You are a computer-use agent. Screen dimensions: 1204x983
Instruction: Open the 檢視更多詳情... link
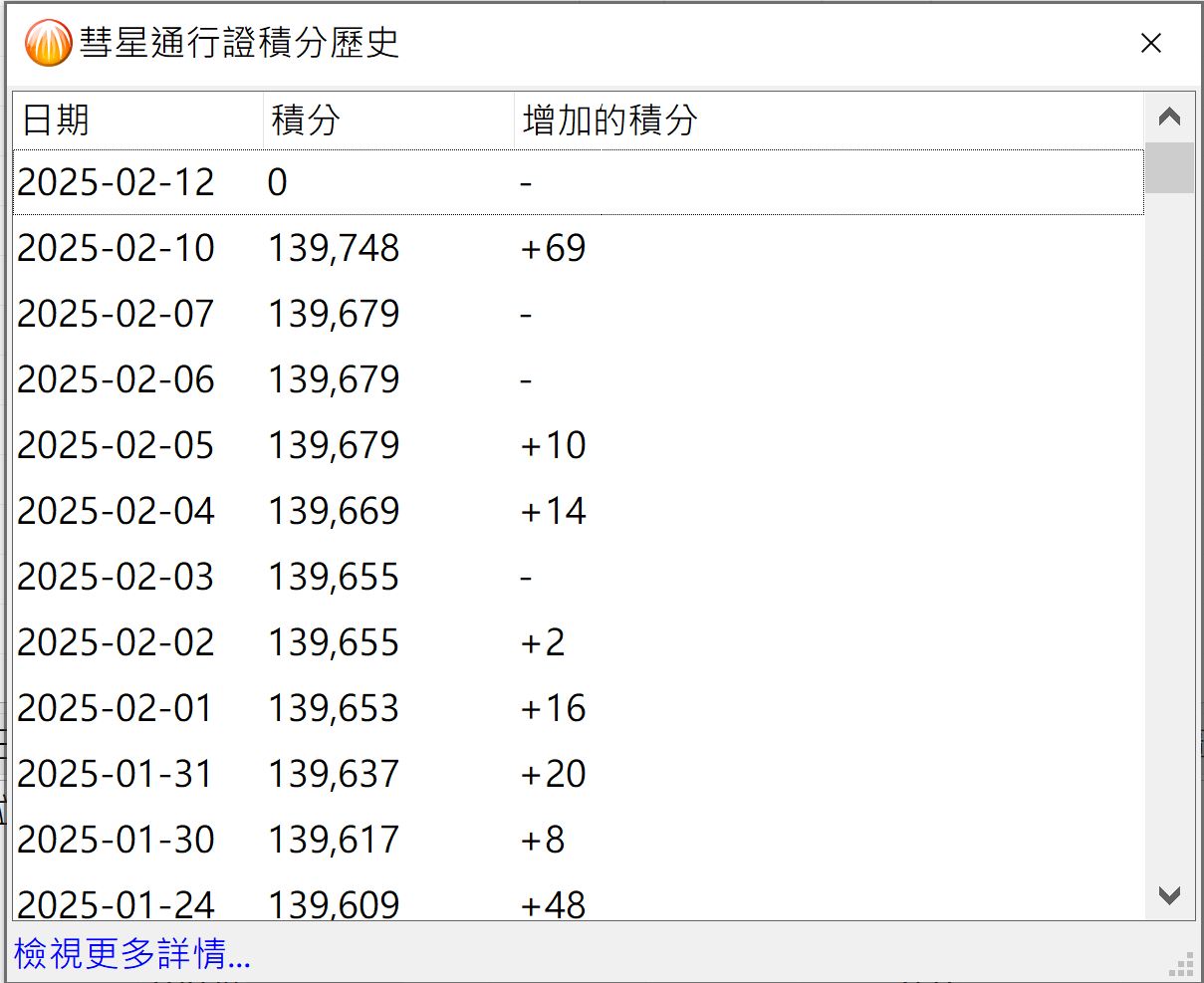132,953
